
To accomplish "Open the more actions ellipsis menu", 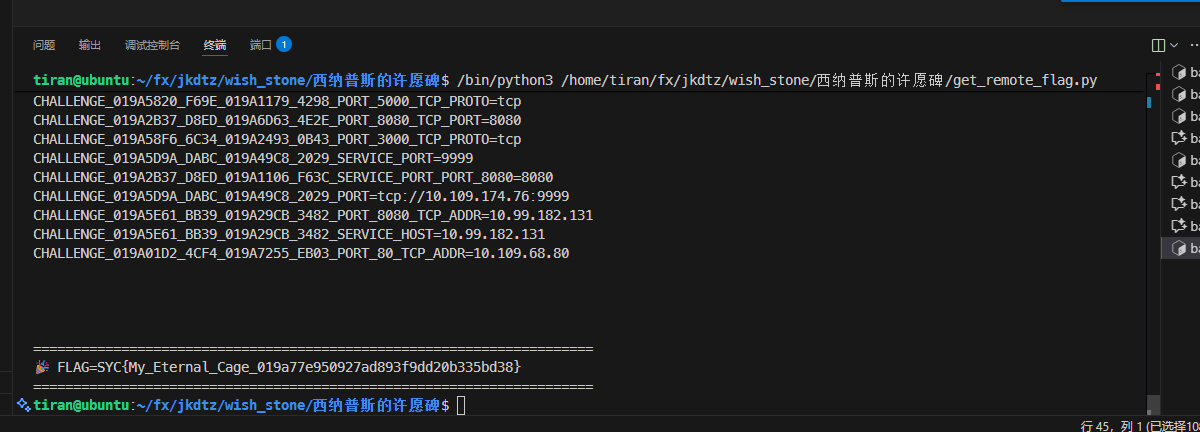I will point(1193,45).
